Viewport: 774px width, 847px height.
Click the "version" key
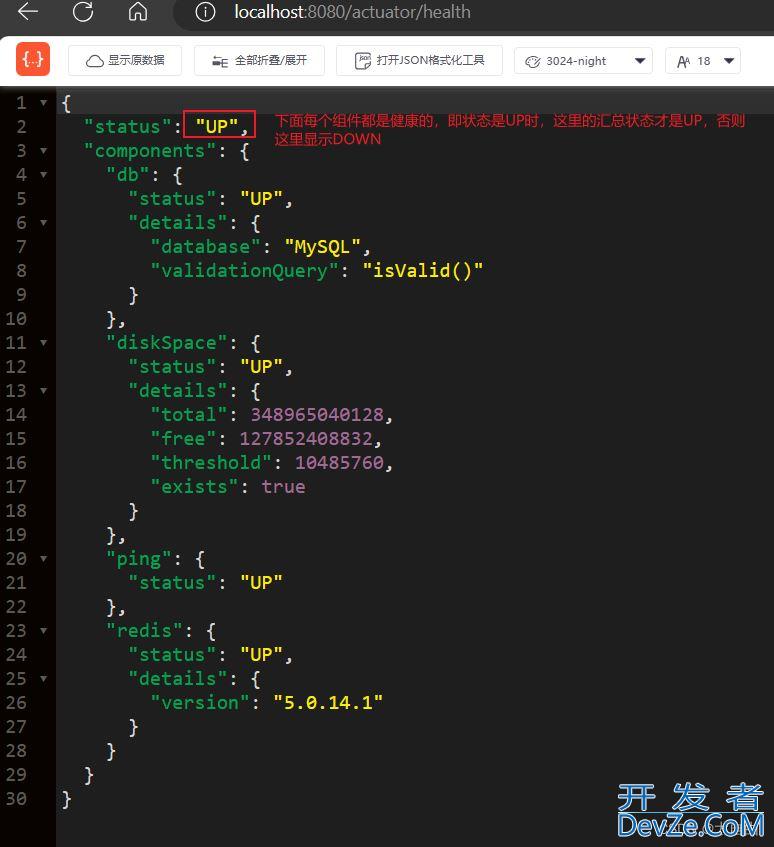click(200, 702)
